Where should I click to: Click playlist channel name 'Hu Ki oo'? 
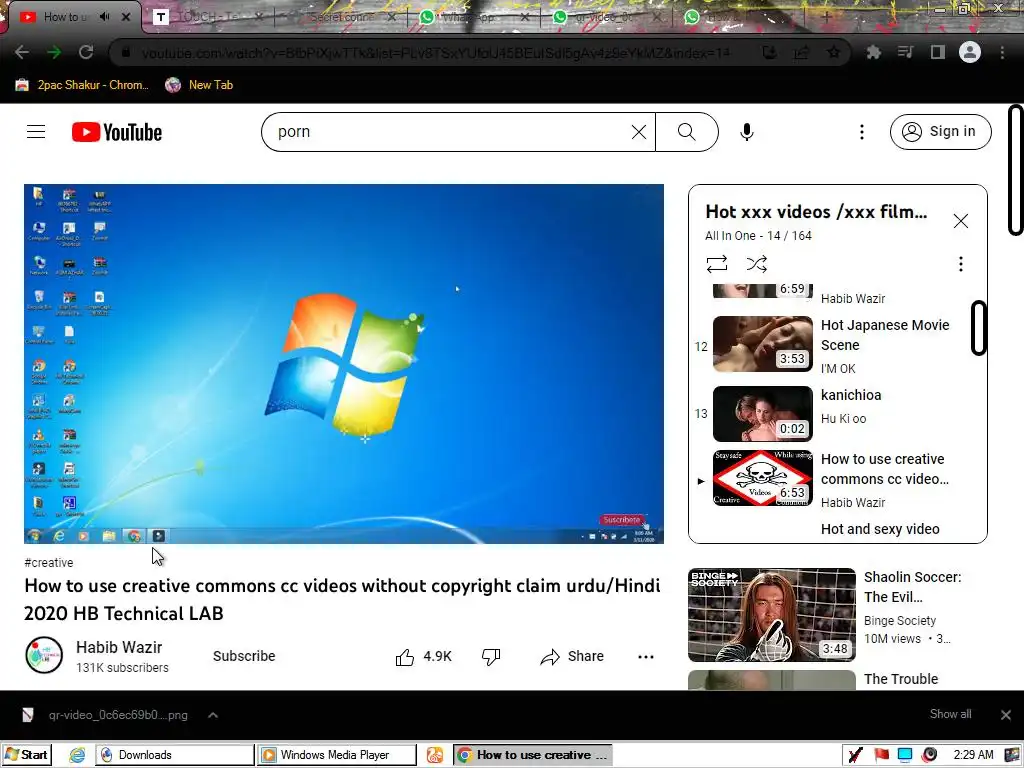pos(843,419)
